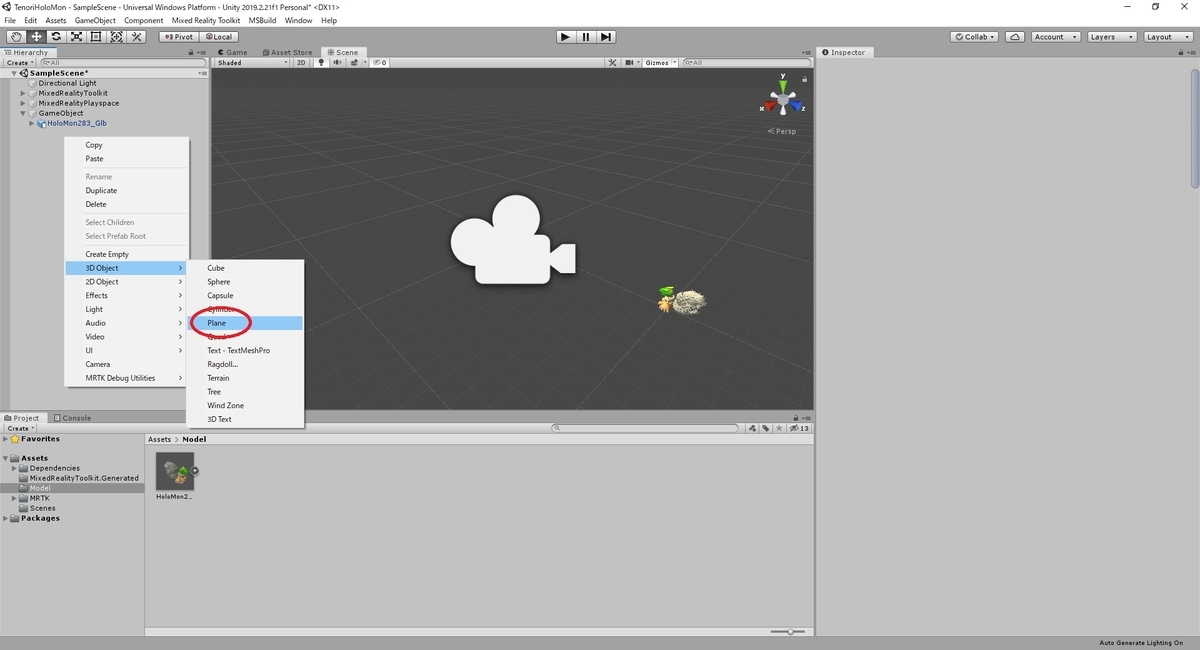Select the Rotate tool in the toolbar
1200x650 pixels.
(56, 37)
